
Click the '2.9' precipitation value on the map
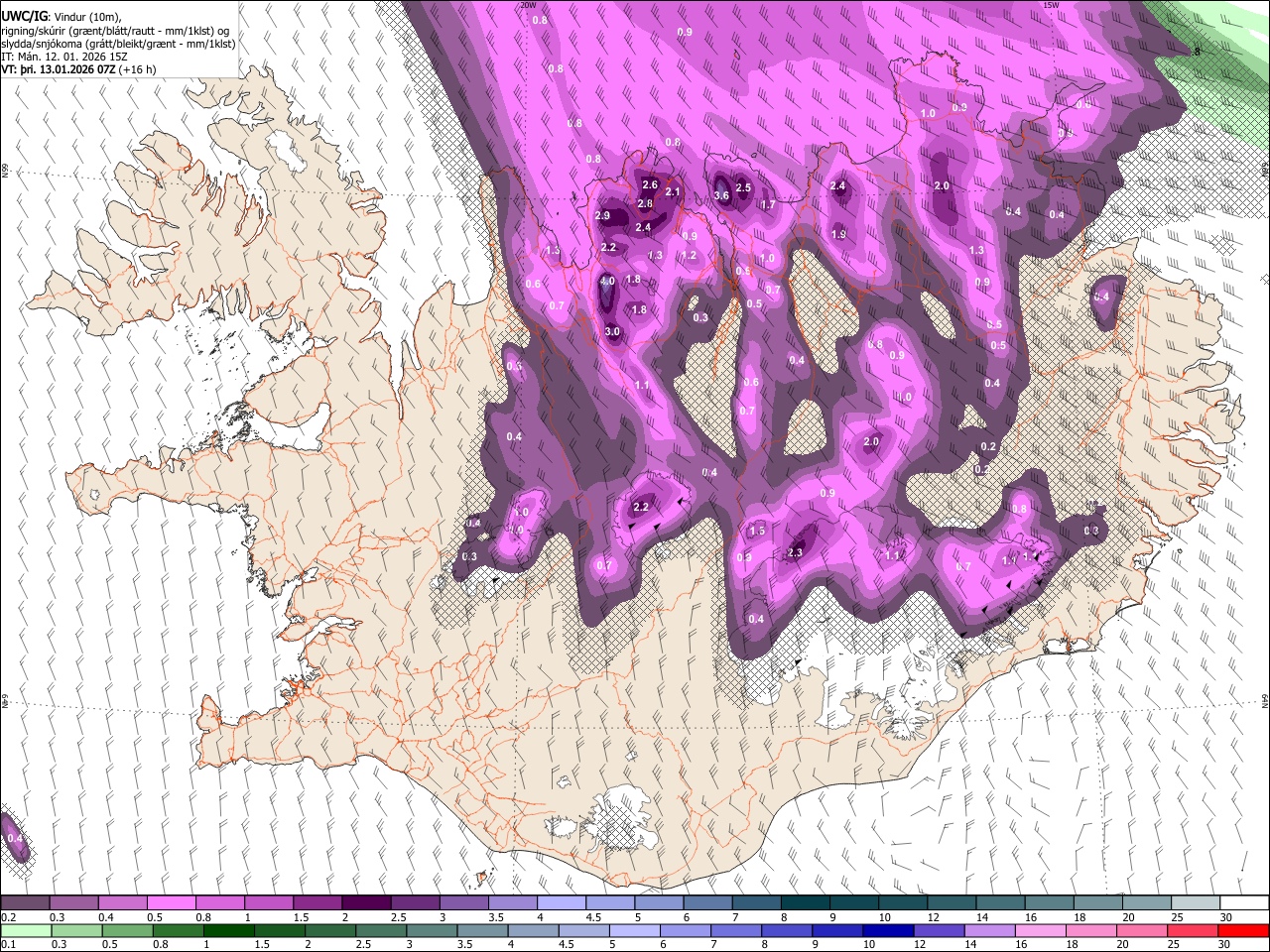(602, 216)
